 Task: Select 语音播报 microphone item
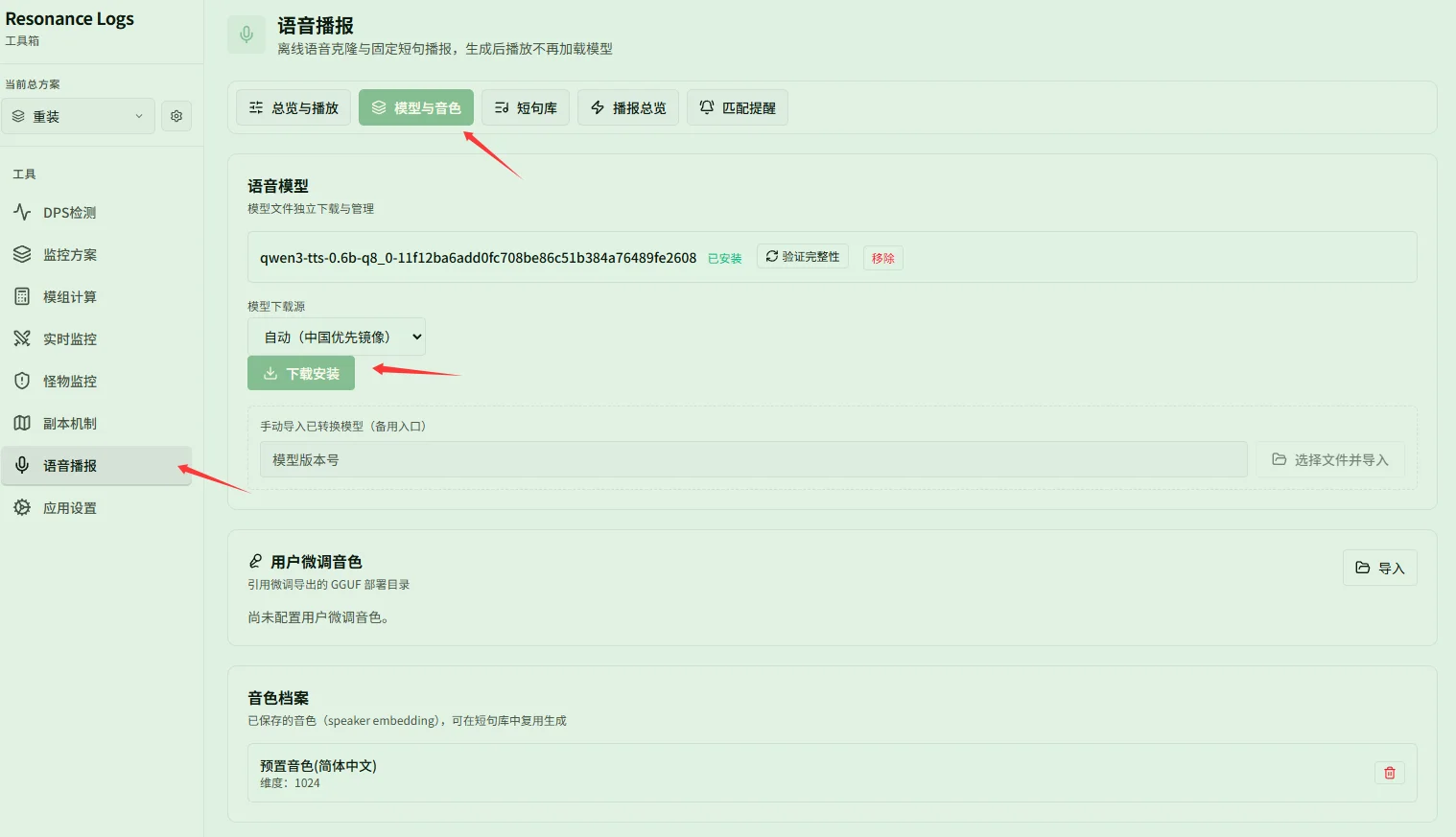tap(96, 466)
